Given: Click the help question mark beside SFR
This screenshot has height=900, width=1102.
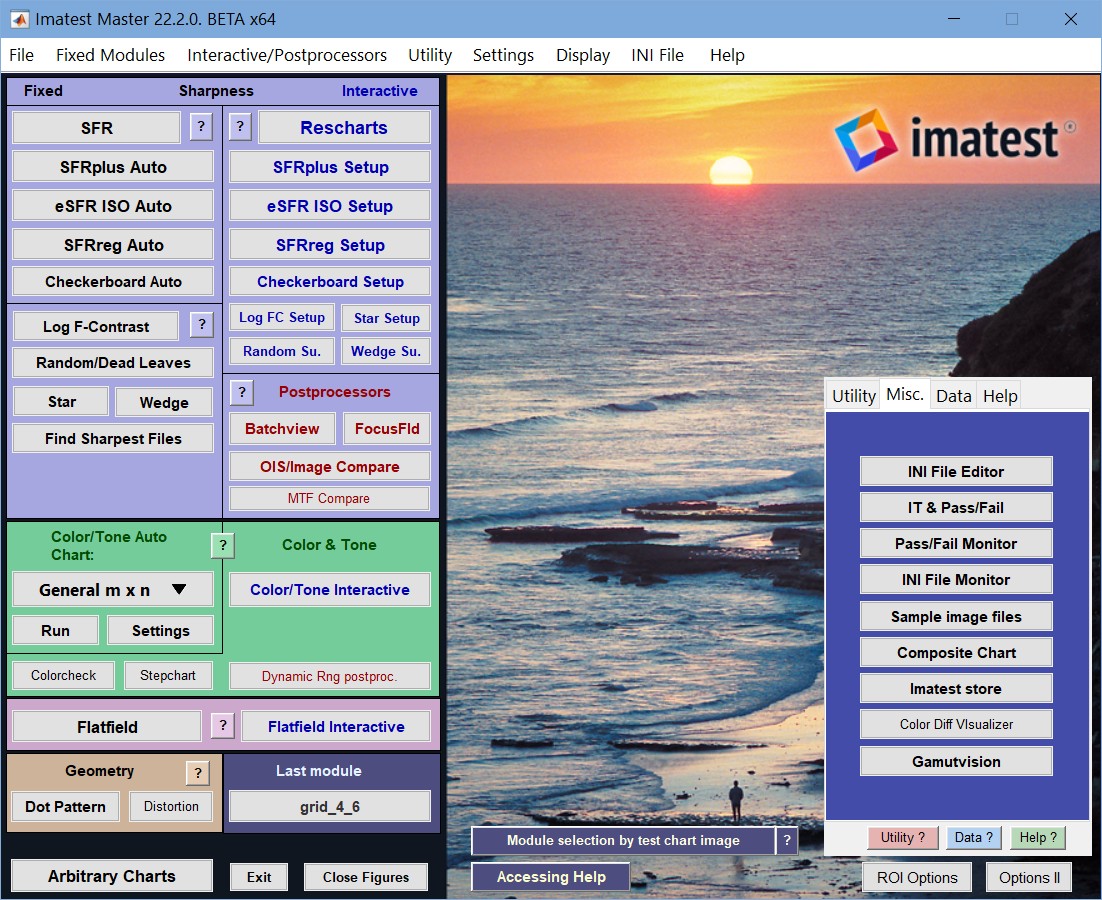Looking at the screenshot, I should (x=201, y=127).
